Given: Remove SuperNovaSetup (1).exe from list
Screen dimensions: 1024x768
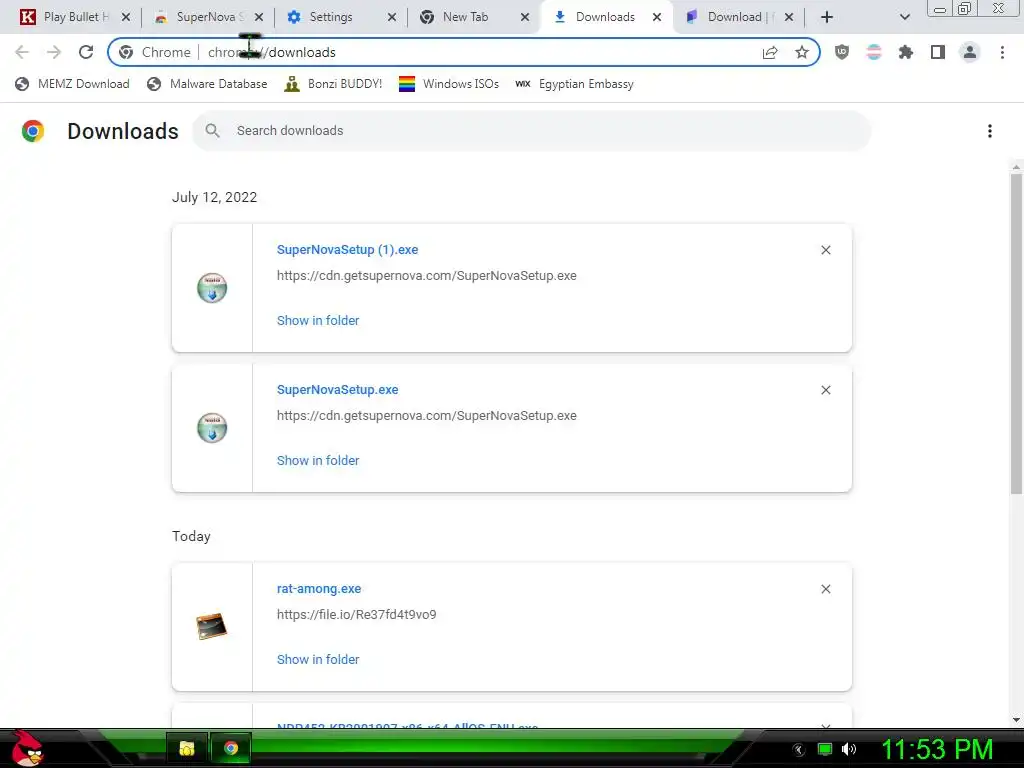Looking at the screenshot, I should pos(825,250).
